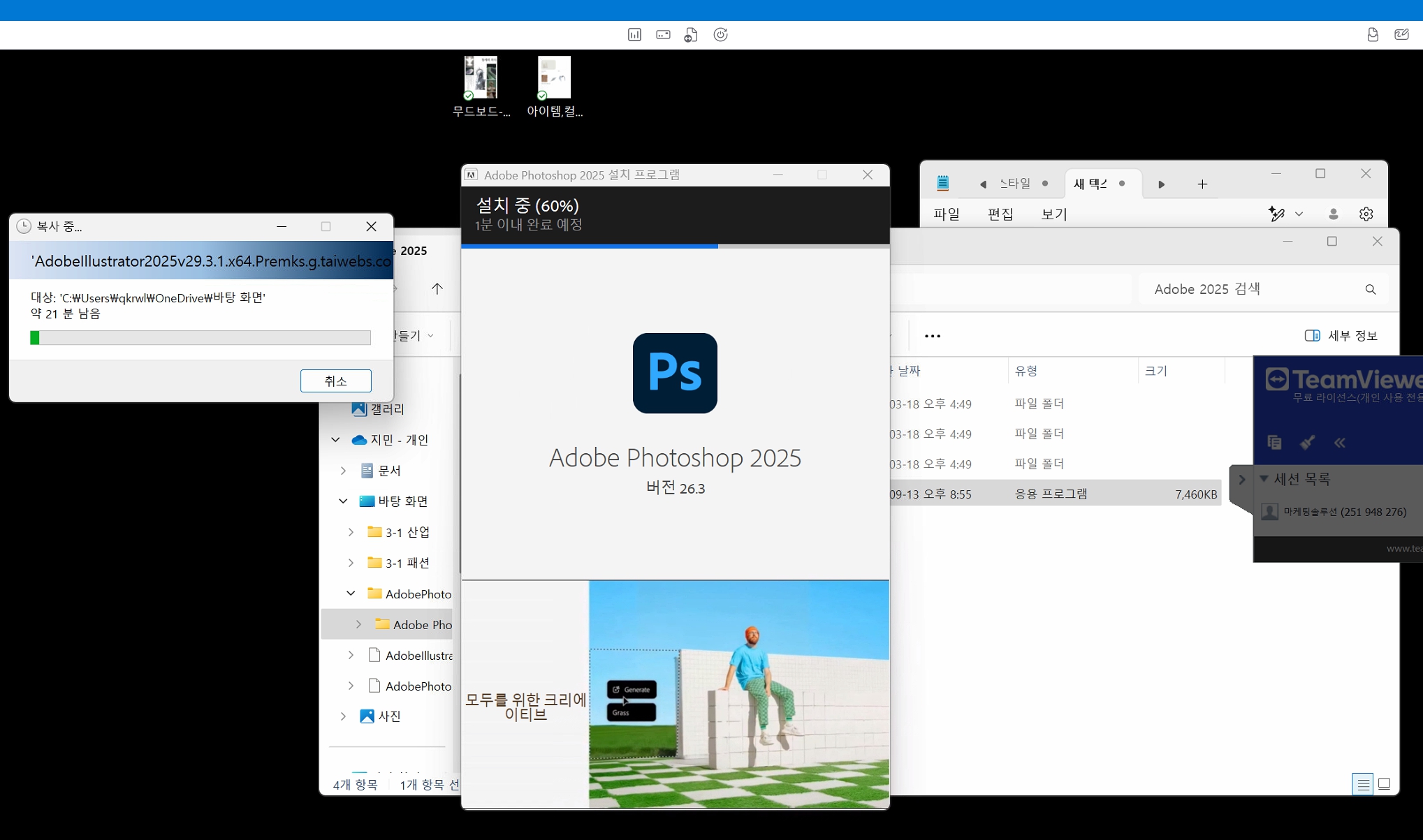
Task: Select the 응용 프로그램 file row
Action: coord(1056,494)
